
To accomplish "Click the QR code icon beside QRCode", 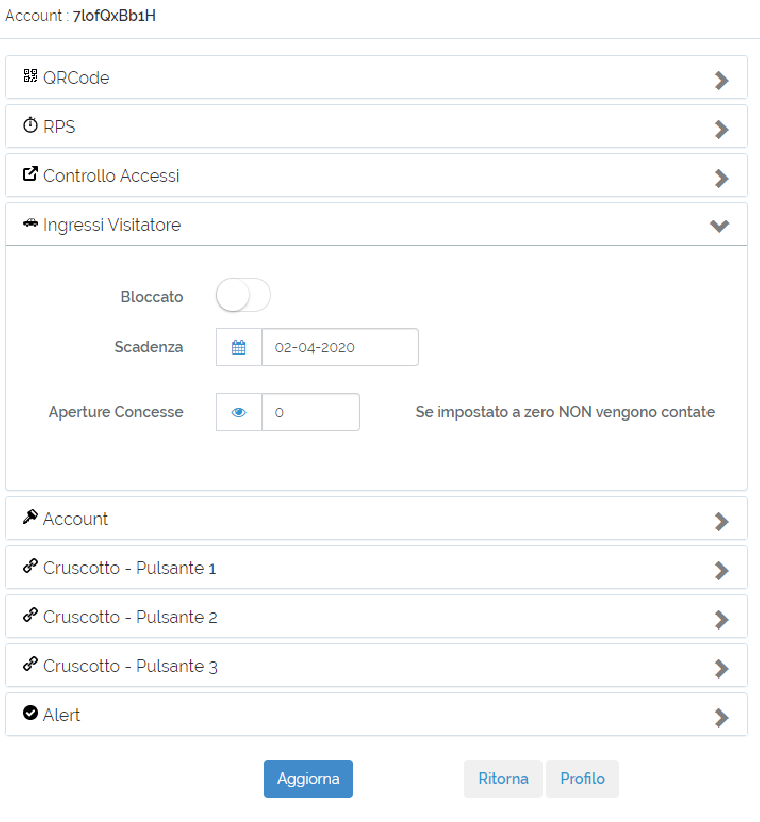I will click(x=30, y=76).
